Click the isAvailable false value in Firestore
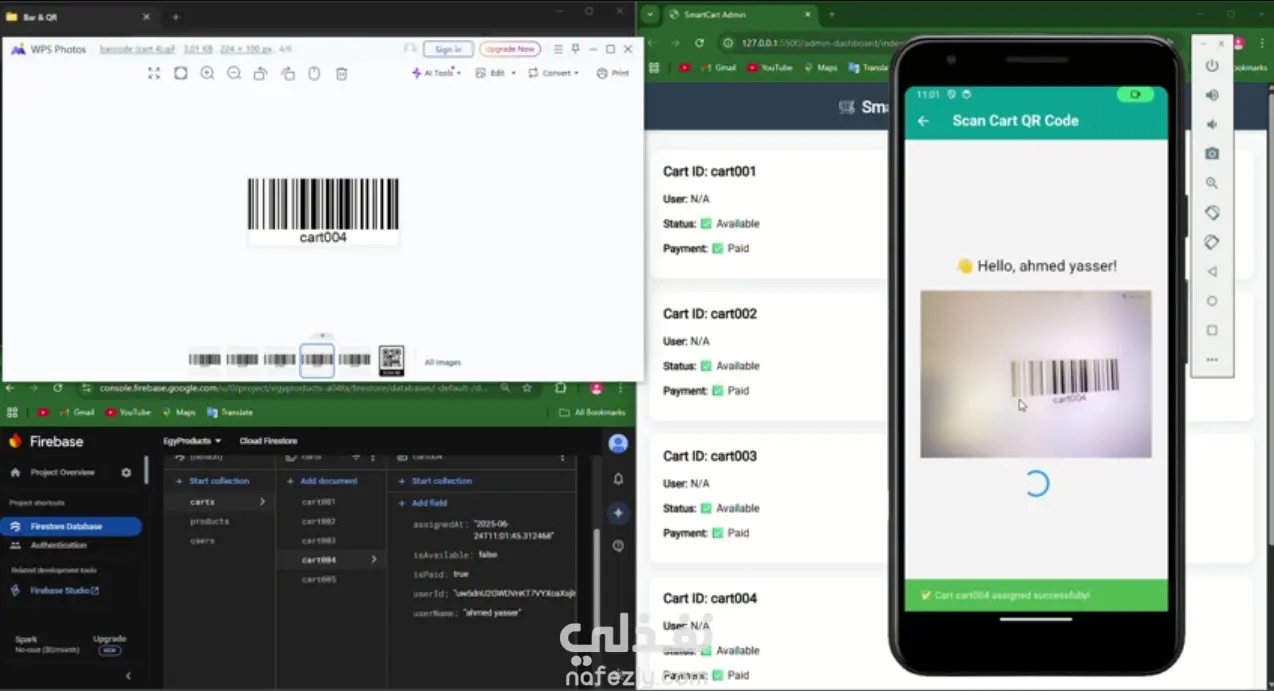Image resolution: width=1274 pixels, height=691 pixels. [487, 554]
